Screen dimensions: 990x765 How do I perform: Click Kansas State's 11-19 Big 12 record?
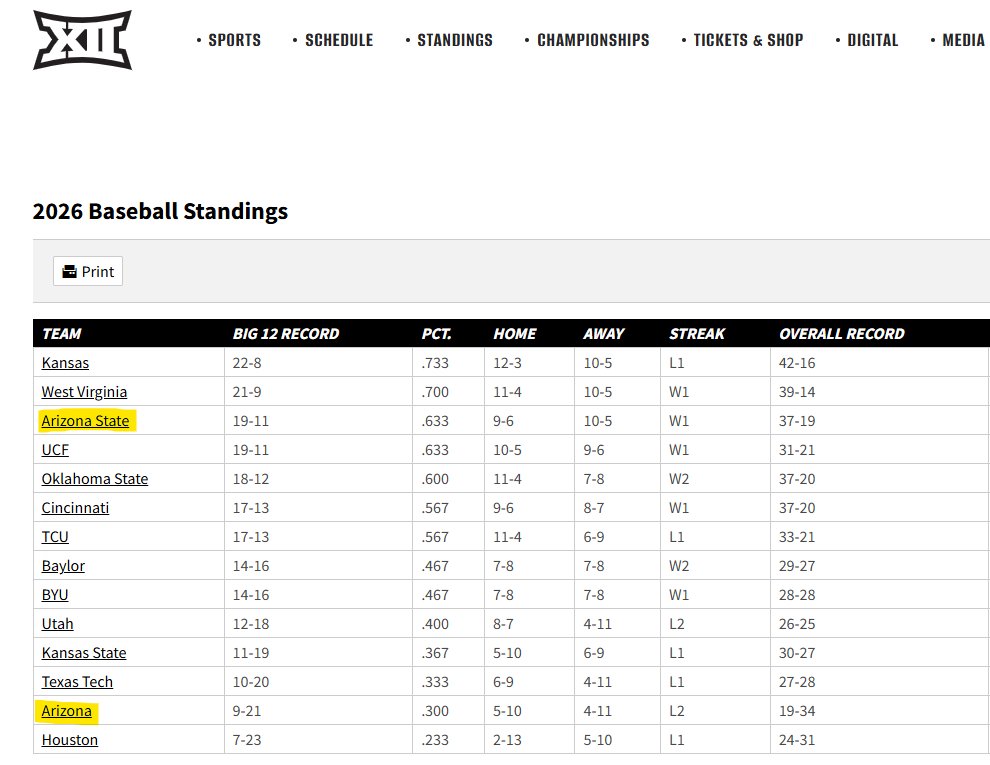[251, 653]
